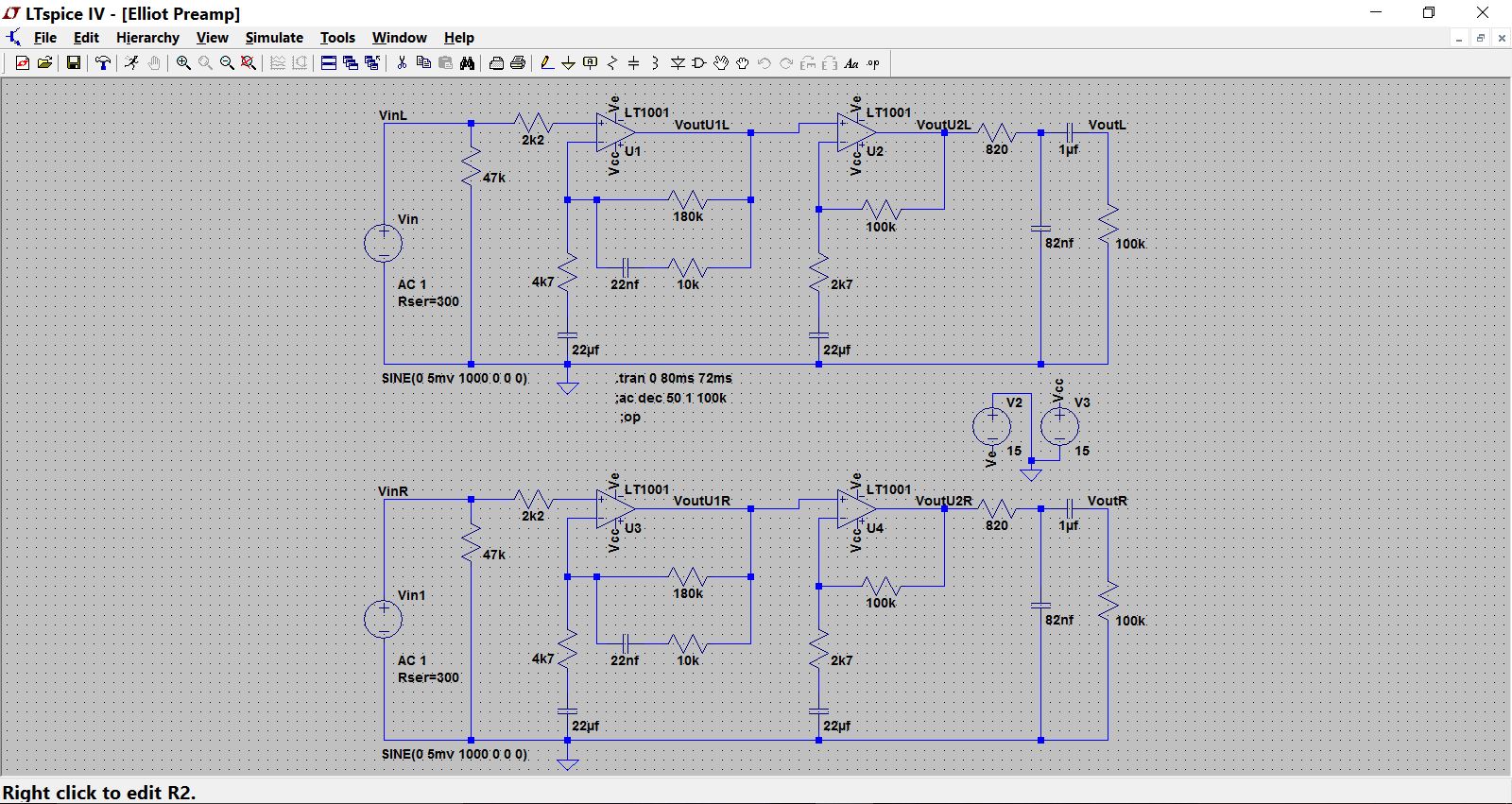This screenshot has width=1512, height=804.
Task: Click the Zoom In magnifier icon
Action: (183, 63)
